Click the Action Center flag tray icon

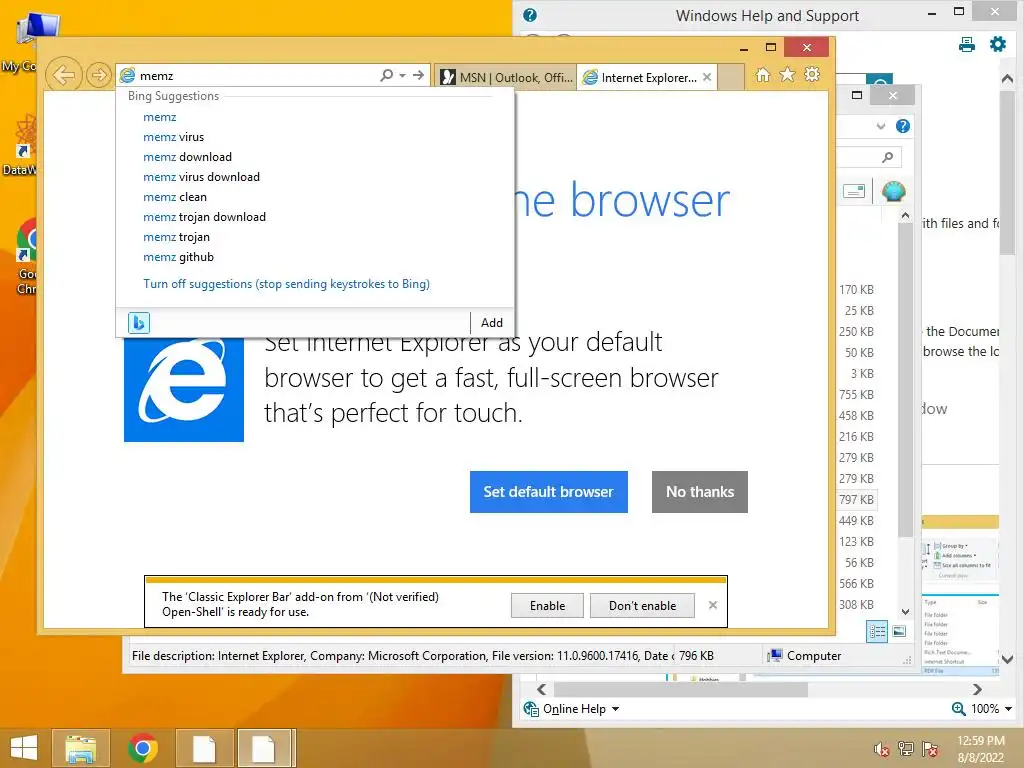click(x=930, y=749)
